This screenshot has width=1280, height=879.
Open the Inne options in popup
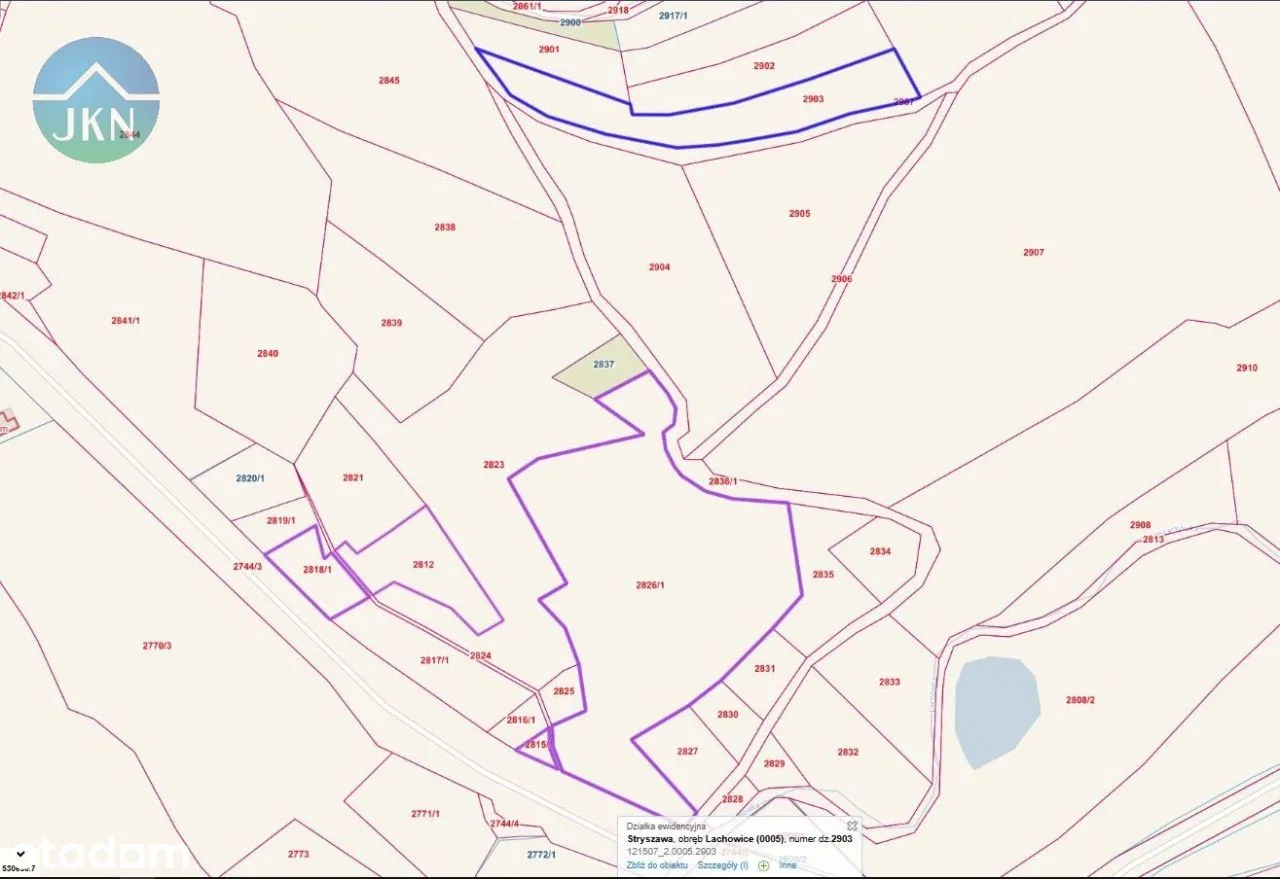pos(788,865)
